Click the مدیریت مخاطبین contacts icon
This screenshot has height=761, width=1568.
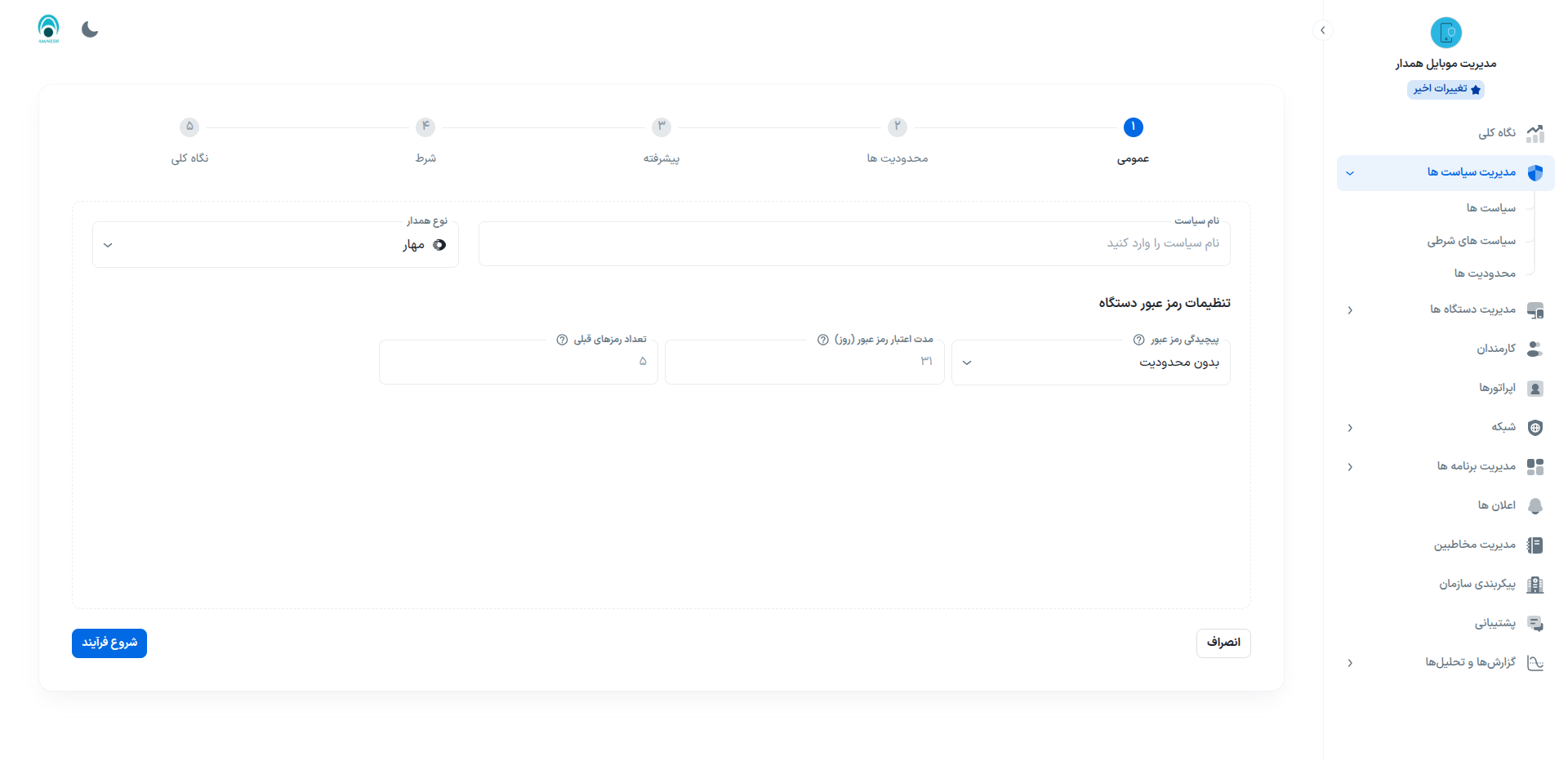click(1535, 545)
